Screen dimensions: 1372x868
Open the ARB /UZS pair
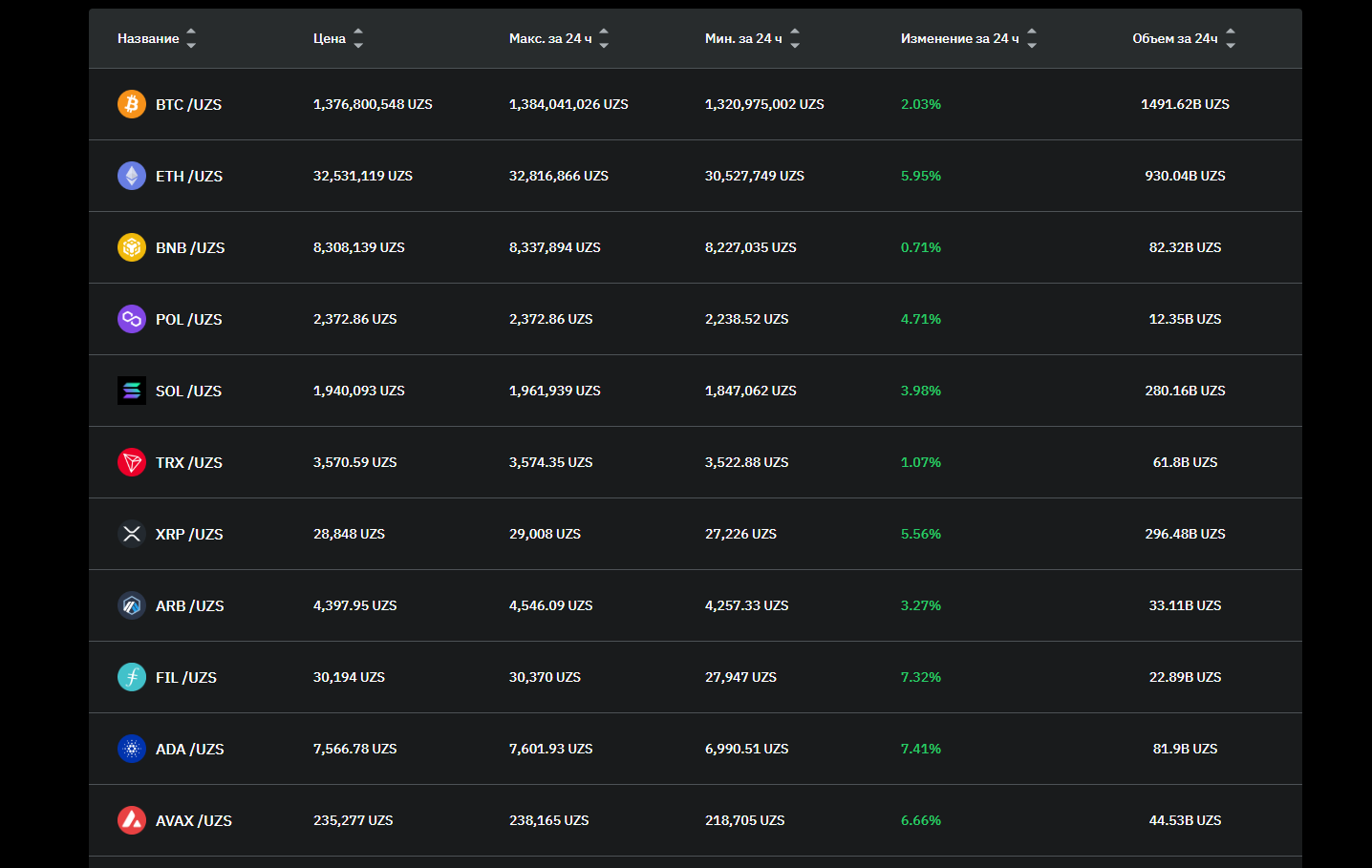click(190, 605)
